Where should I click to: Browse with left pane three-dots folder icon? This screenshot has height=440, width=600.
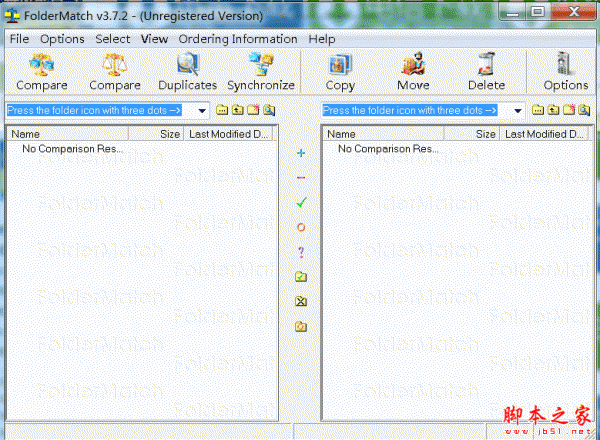point(222,110)
